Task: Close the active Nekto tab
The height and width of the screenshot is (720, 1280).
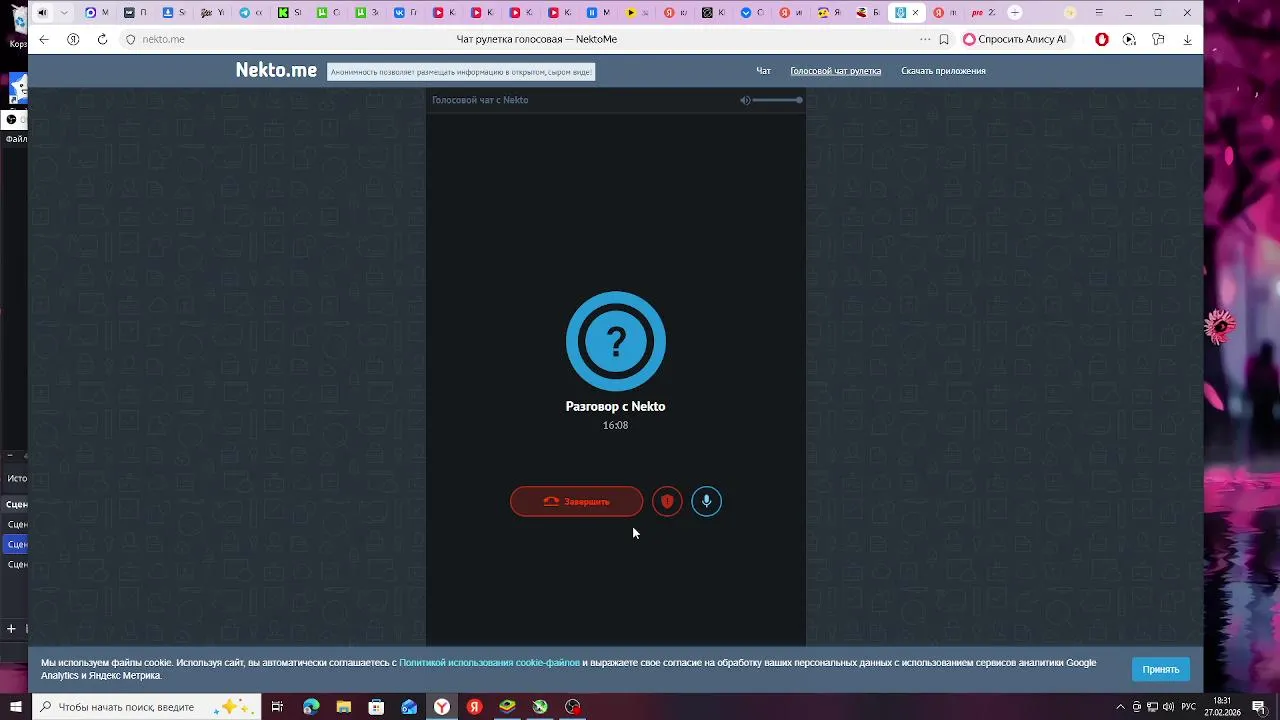Action: click(915, 13)
